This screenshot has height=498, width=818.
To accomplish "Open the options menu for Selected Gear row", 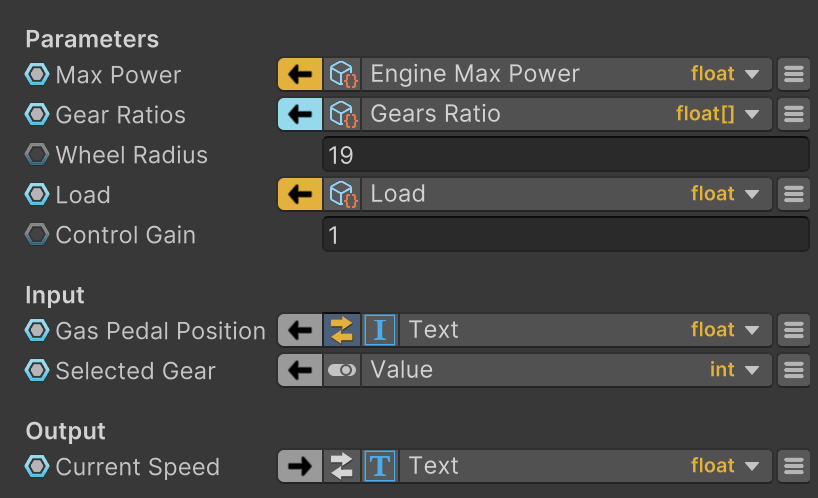I will click(794, 370).
